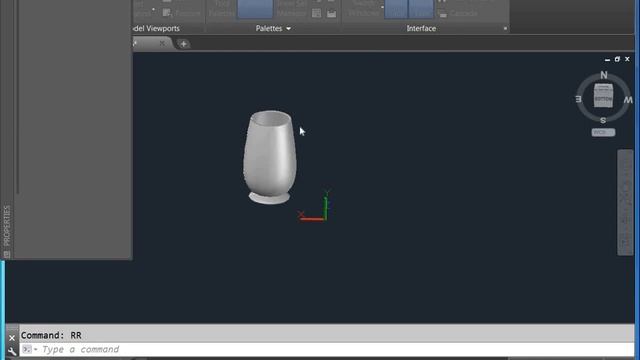Toggle the highlighted Properties palette ribbon button
Image resolution: width=640 pixels, height=360 pixels.
pos(255,9)
